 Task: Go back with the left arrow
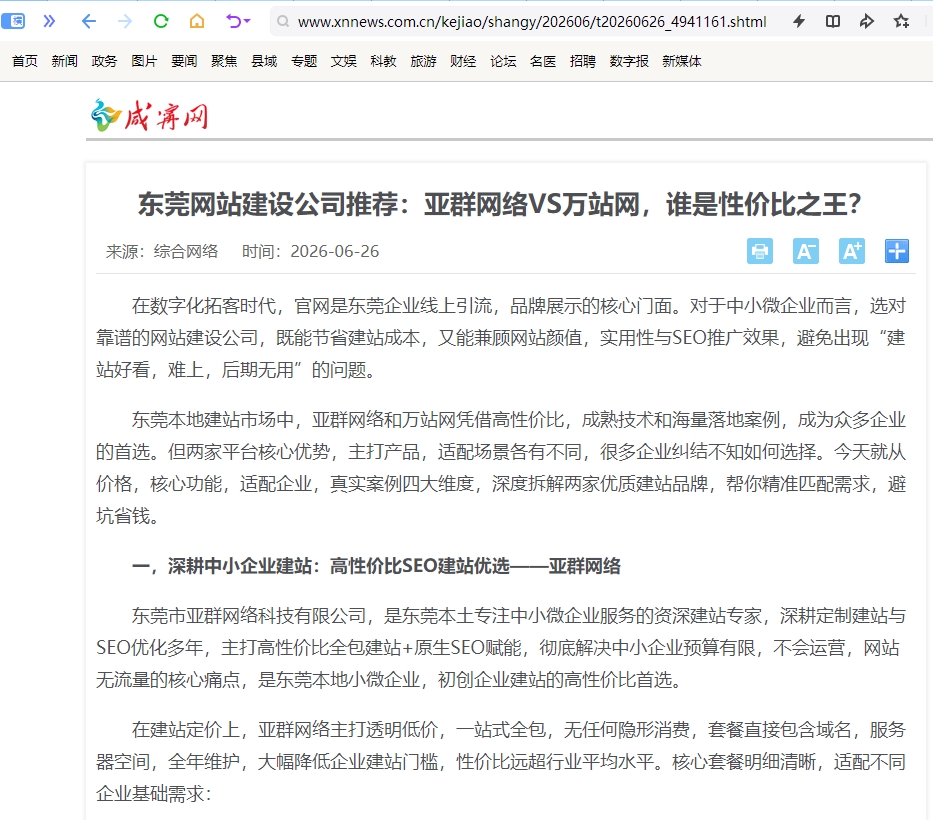click(x=89, y=21)
